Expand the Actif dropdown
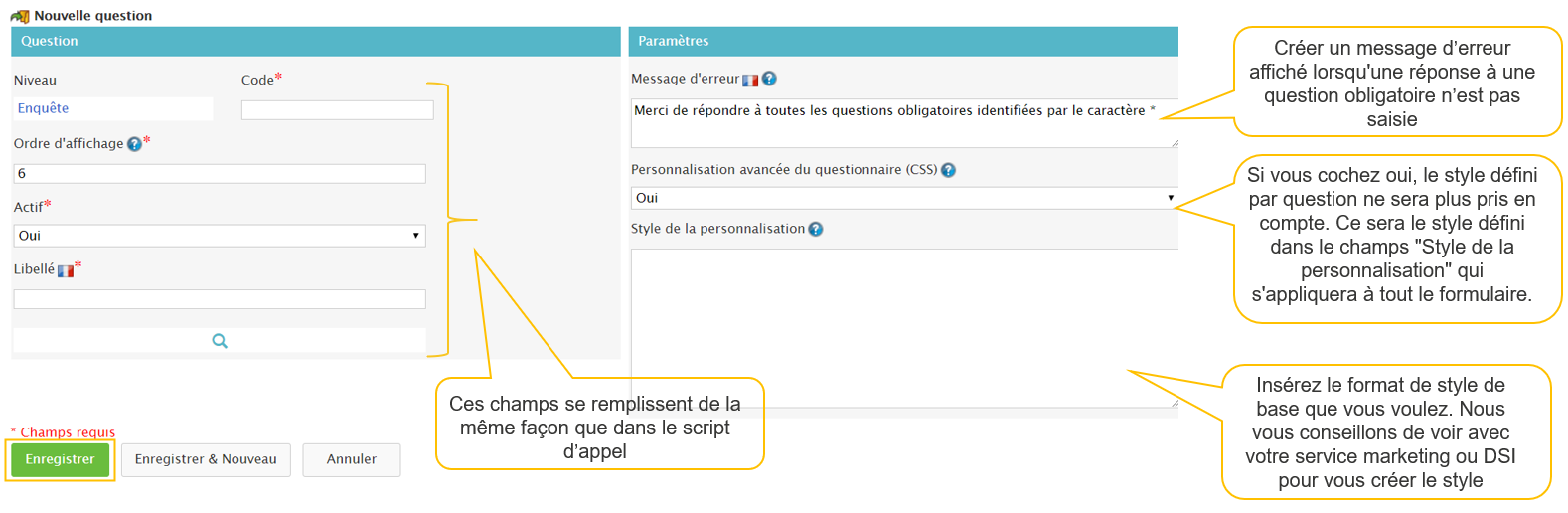 [x=220, y=236]
